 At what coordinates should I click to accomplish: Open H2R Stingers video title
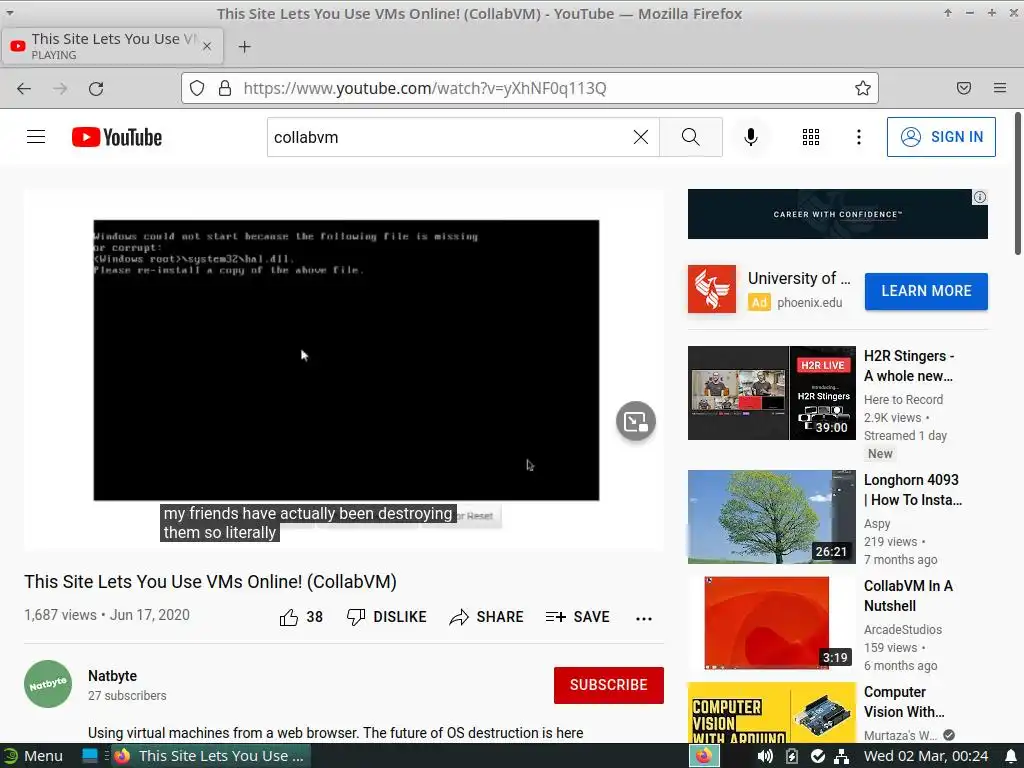click(909, 366)
